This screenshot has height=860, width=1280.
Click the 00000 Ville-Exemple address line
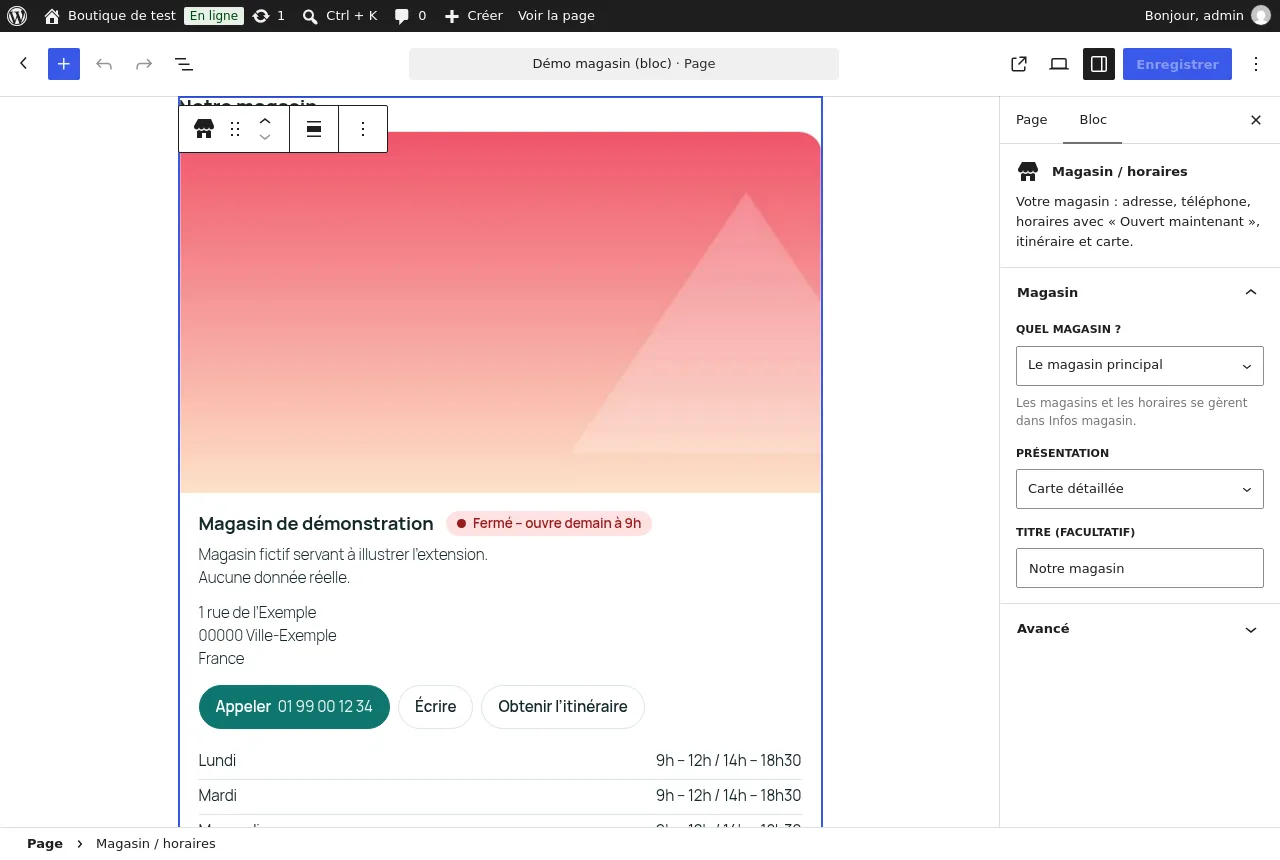click(x=267, y=636)
